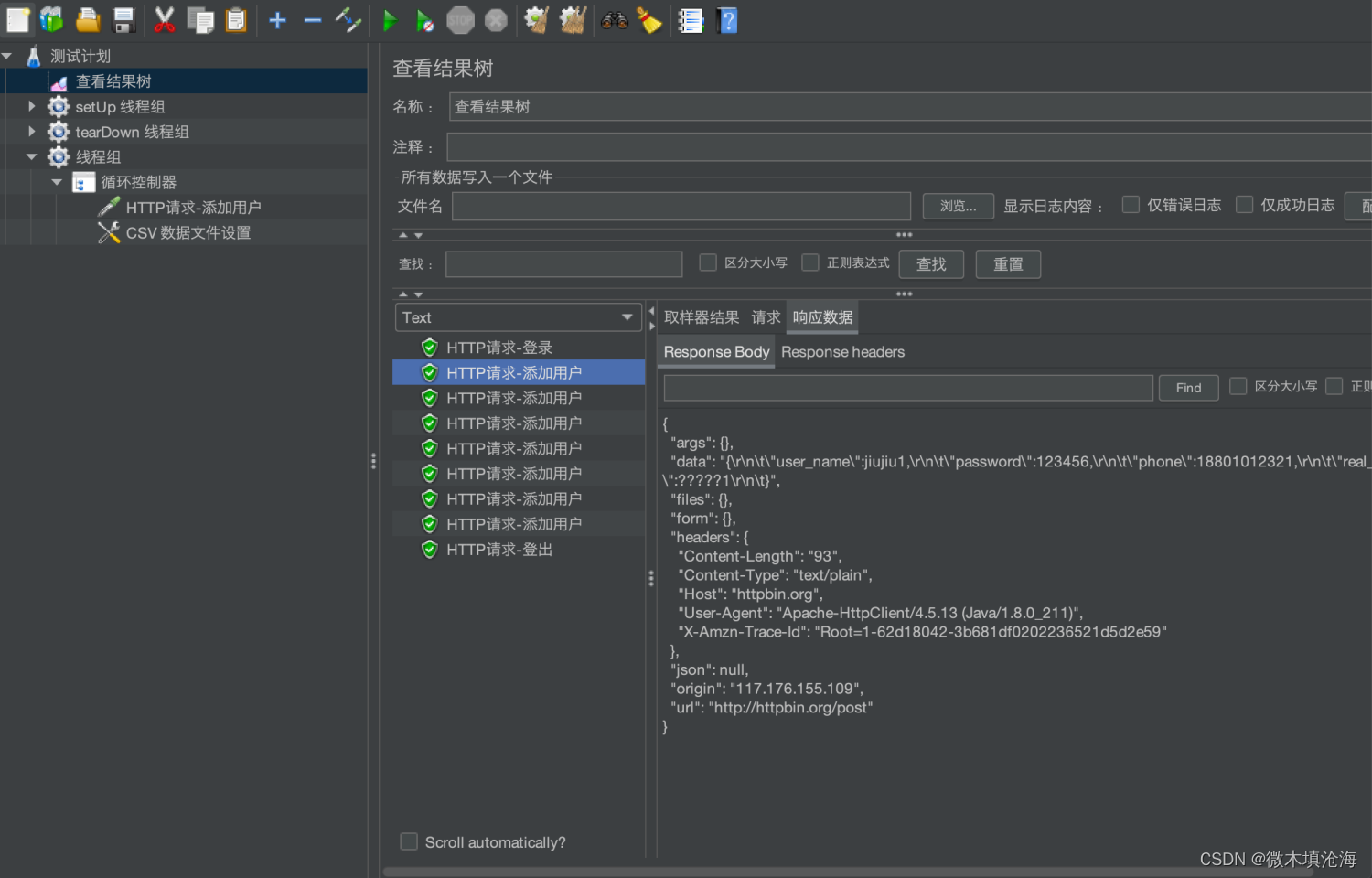The image size is (1372, 878).
Task: Click the tearDown 线程组 gear icon
Action: tap(59, 132)
